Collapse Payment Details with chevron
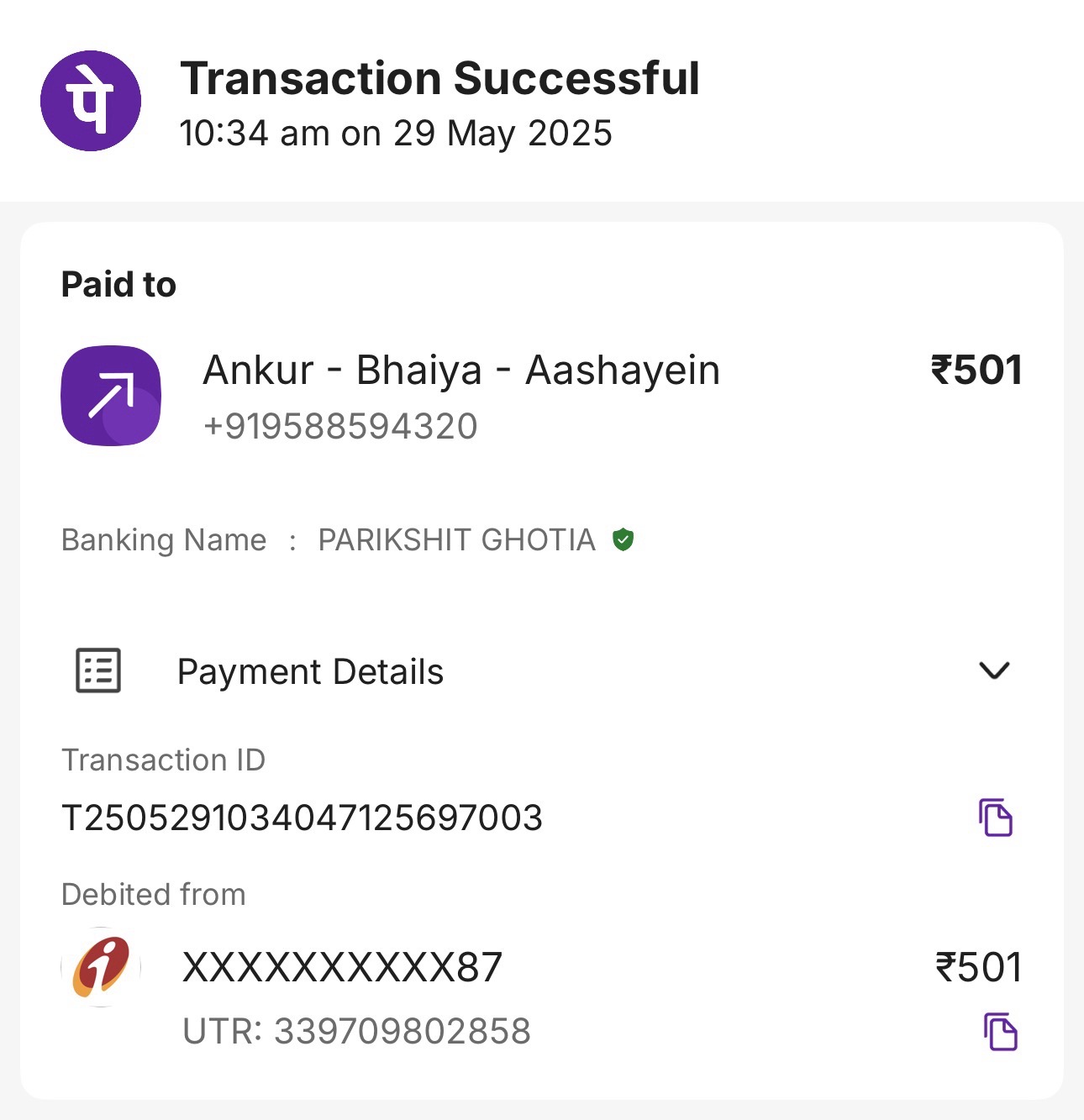This screenshot has width=1084, height=1120. click(x=994, y=670)
